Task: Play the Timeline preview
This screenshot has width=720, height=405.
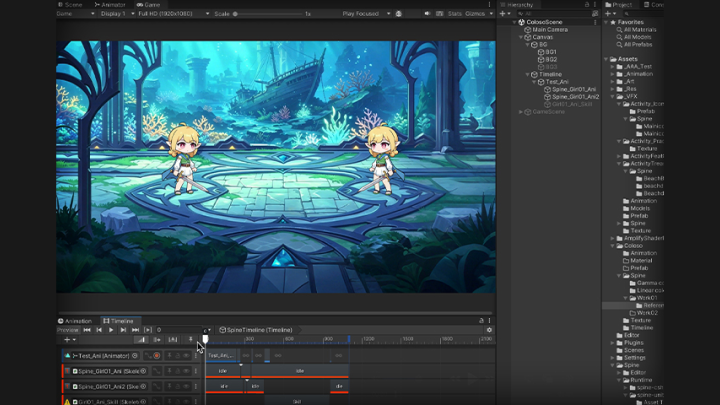Action: point(111,330)
